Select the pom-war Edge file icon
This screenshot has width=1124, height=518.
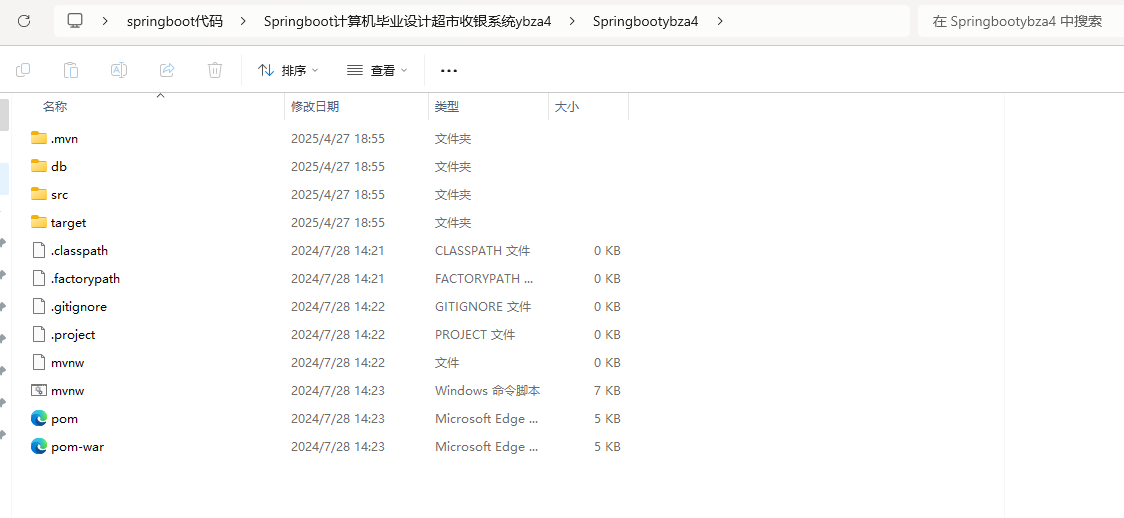(39, 446)
